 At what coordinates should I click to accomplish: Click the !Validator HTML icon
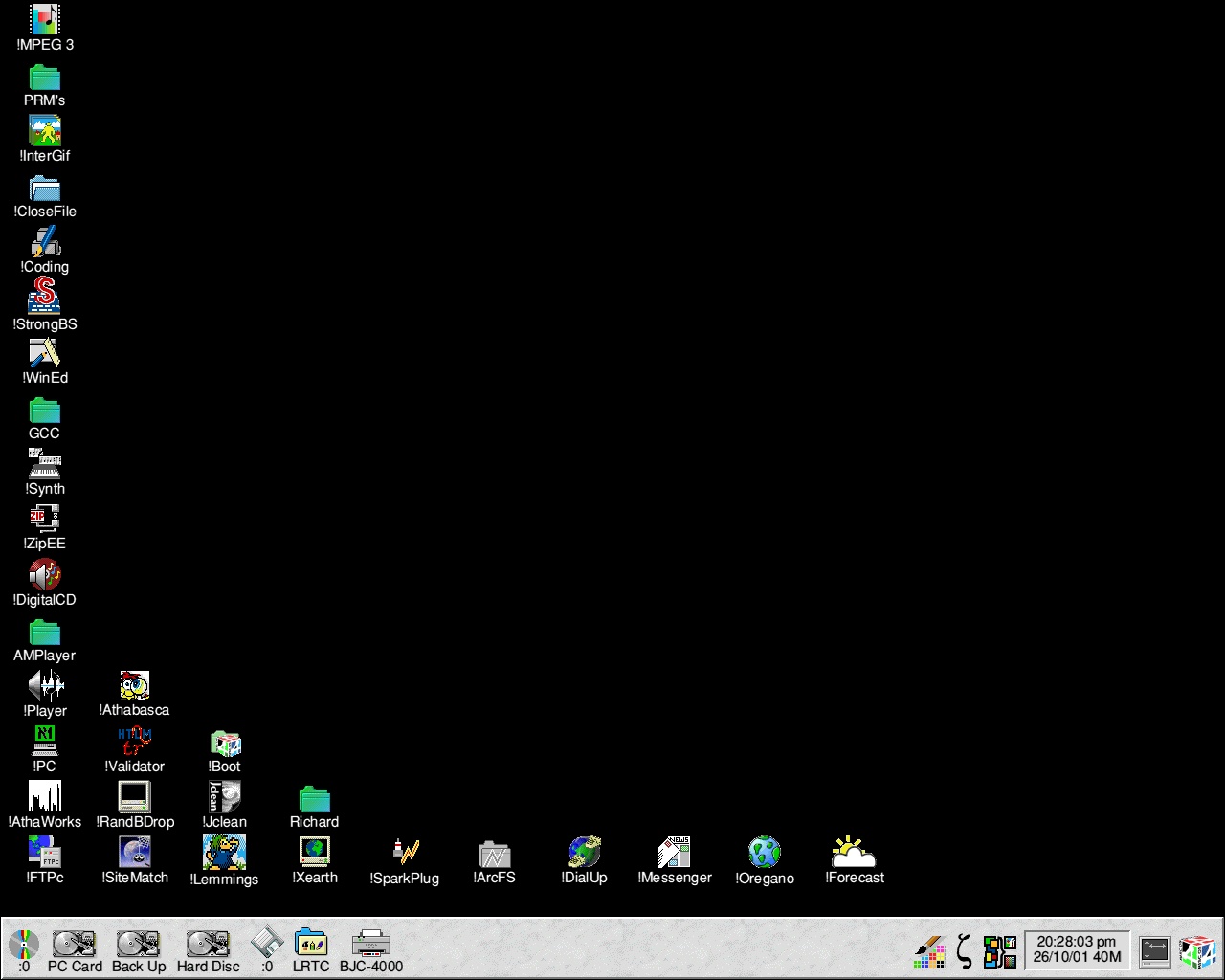(x=135, y=750)
